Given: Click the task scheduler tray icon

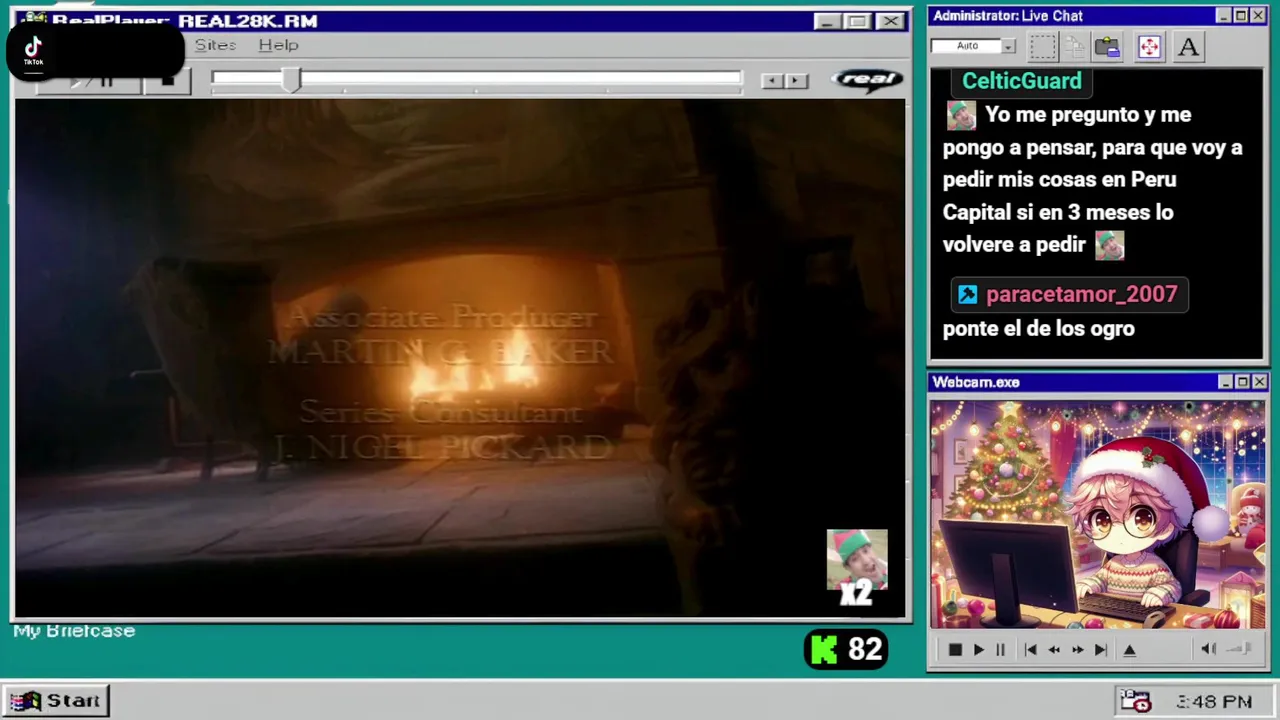Looking at the screenshot, I should [1135, 701].
